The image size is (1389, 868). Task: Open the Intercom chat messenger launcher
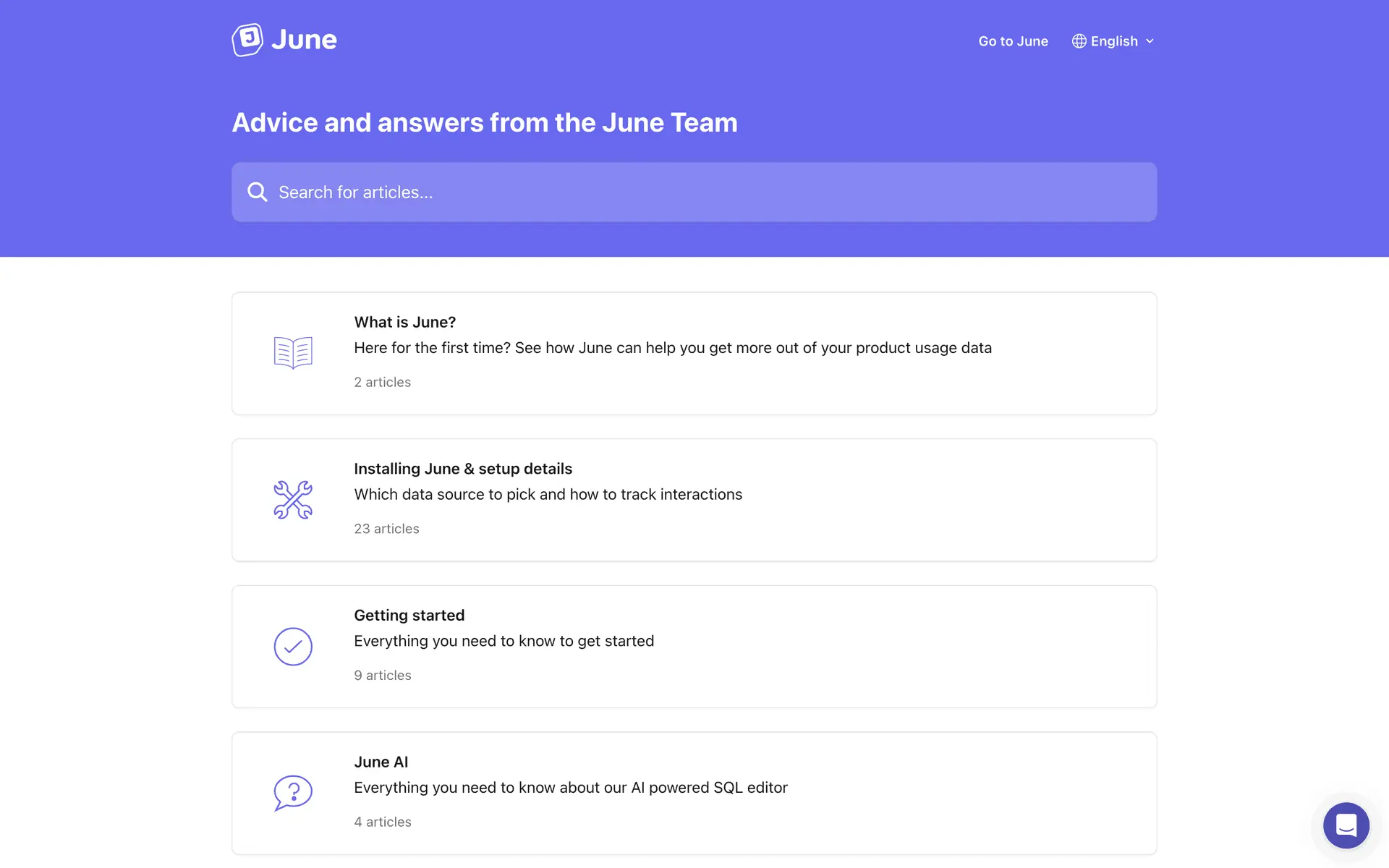[x=1346, y=825]
